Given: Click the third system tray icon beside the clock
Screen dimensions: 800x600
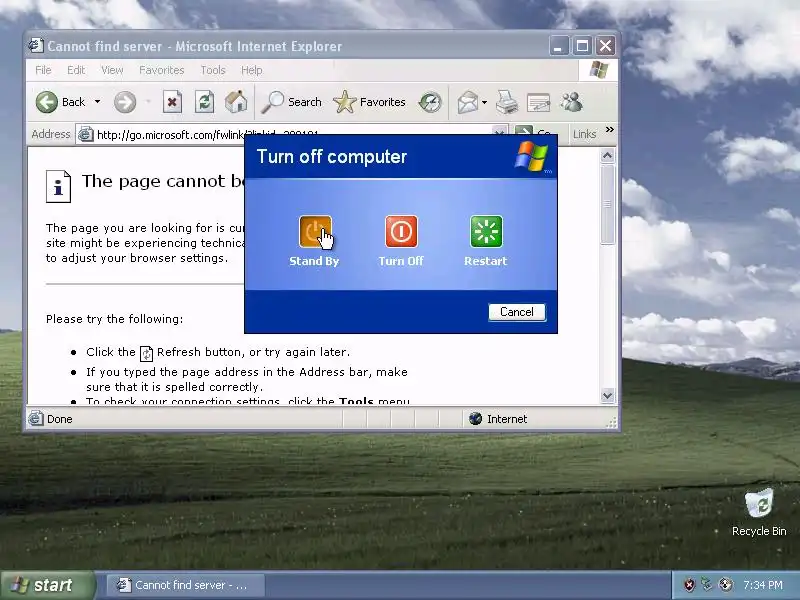Looking at the screenshot, I should coord(726,585).
